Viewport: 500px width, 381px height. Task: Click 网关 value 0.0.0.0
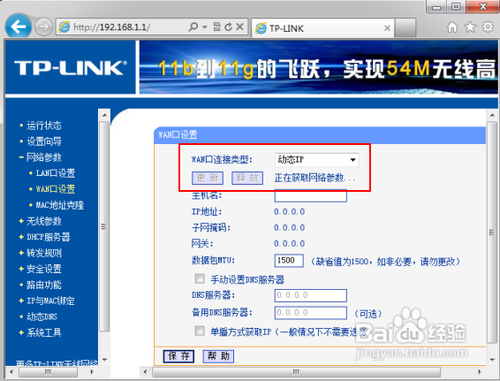click(x=289, y=244)
